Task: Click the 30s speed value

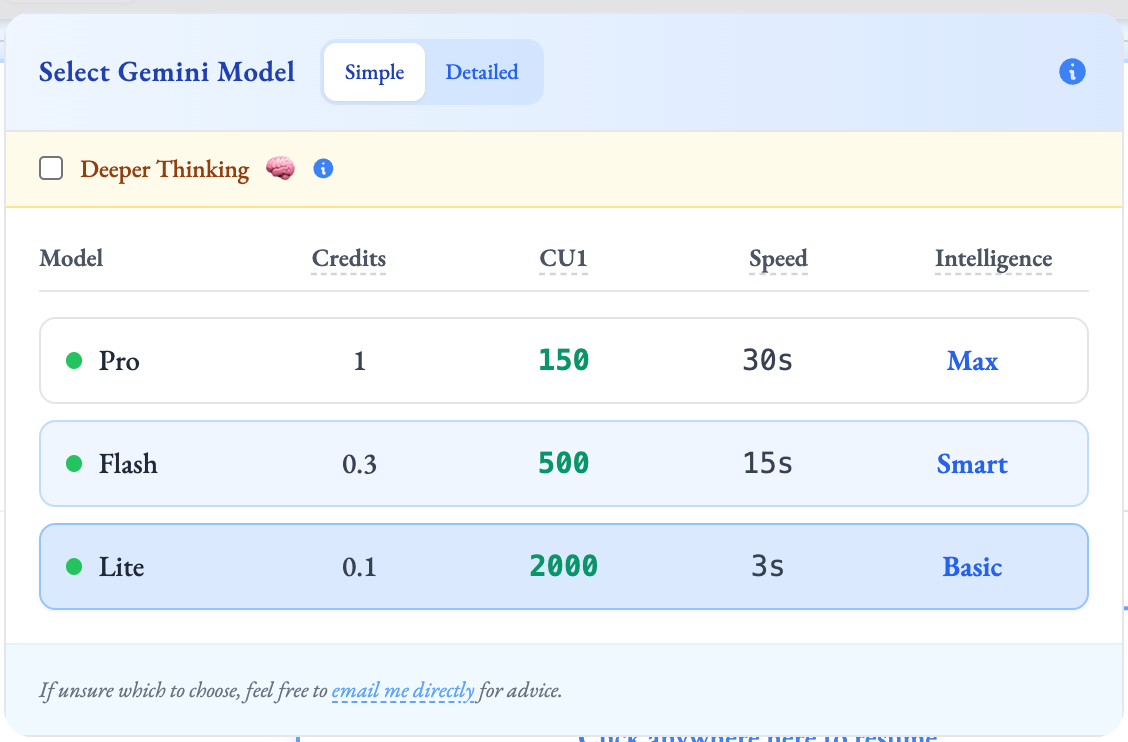Action: 768,360
